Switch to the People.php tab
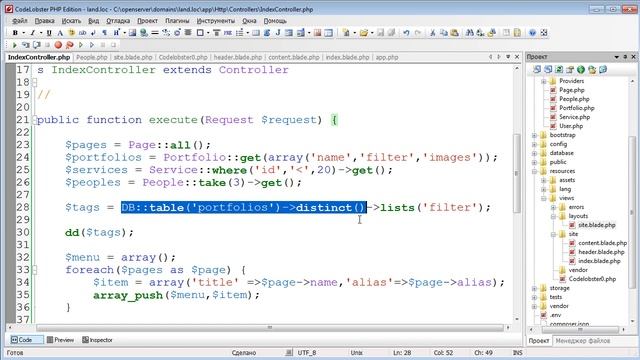 [91, 57]
